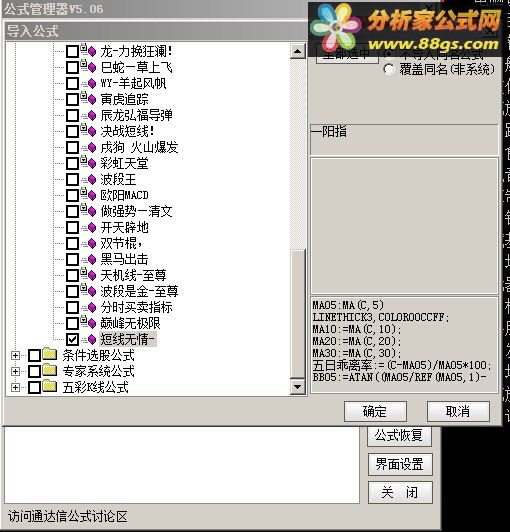
Task: Click the purple formula icon beside WY-羊起风帆
Action: click(92, 83)
